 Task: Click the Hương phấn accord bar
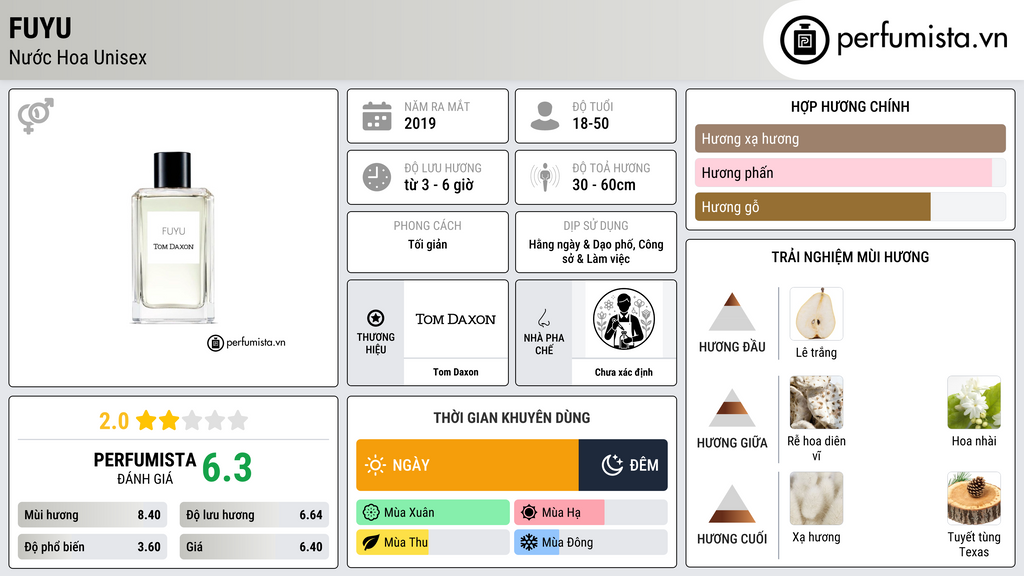(x=850, y=172)
